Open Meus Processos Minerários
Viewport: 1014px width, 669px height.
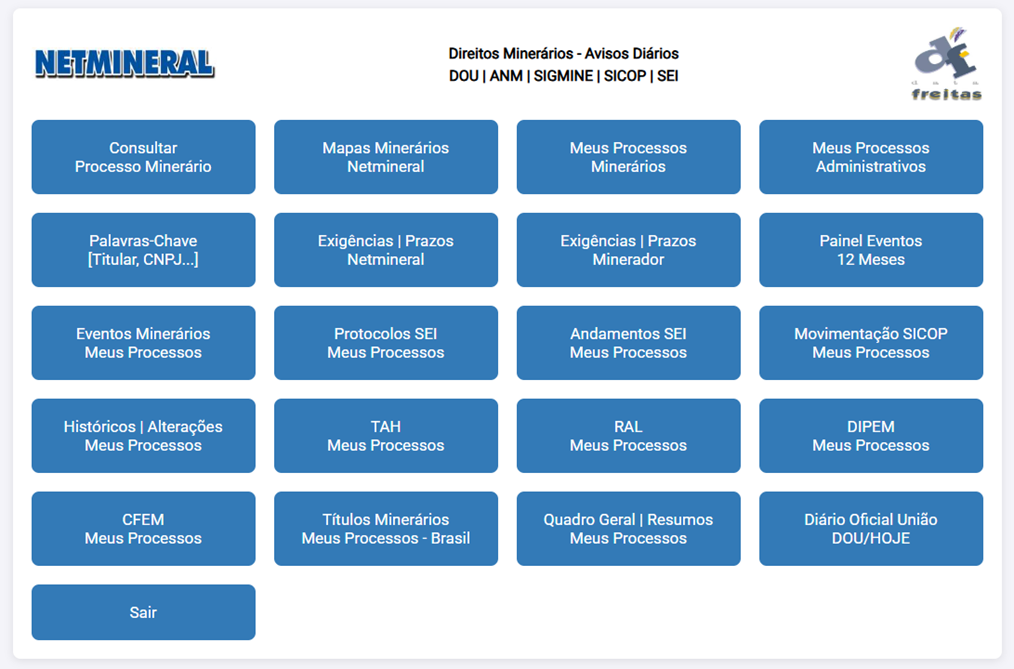pos(628,157)
